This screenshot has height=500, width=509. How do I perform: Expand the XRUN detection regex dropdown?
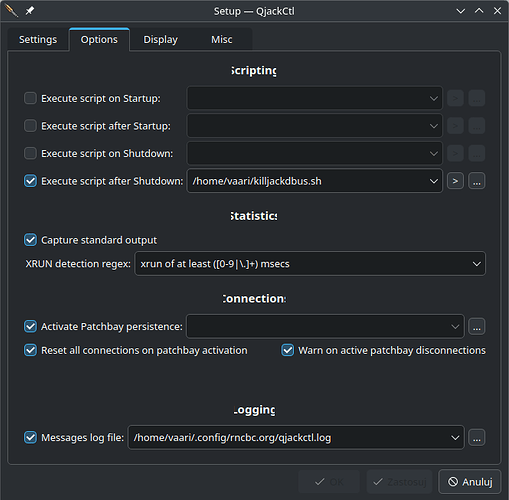477,264
